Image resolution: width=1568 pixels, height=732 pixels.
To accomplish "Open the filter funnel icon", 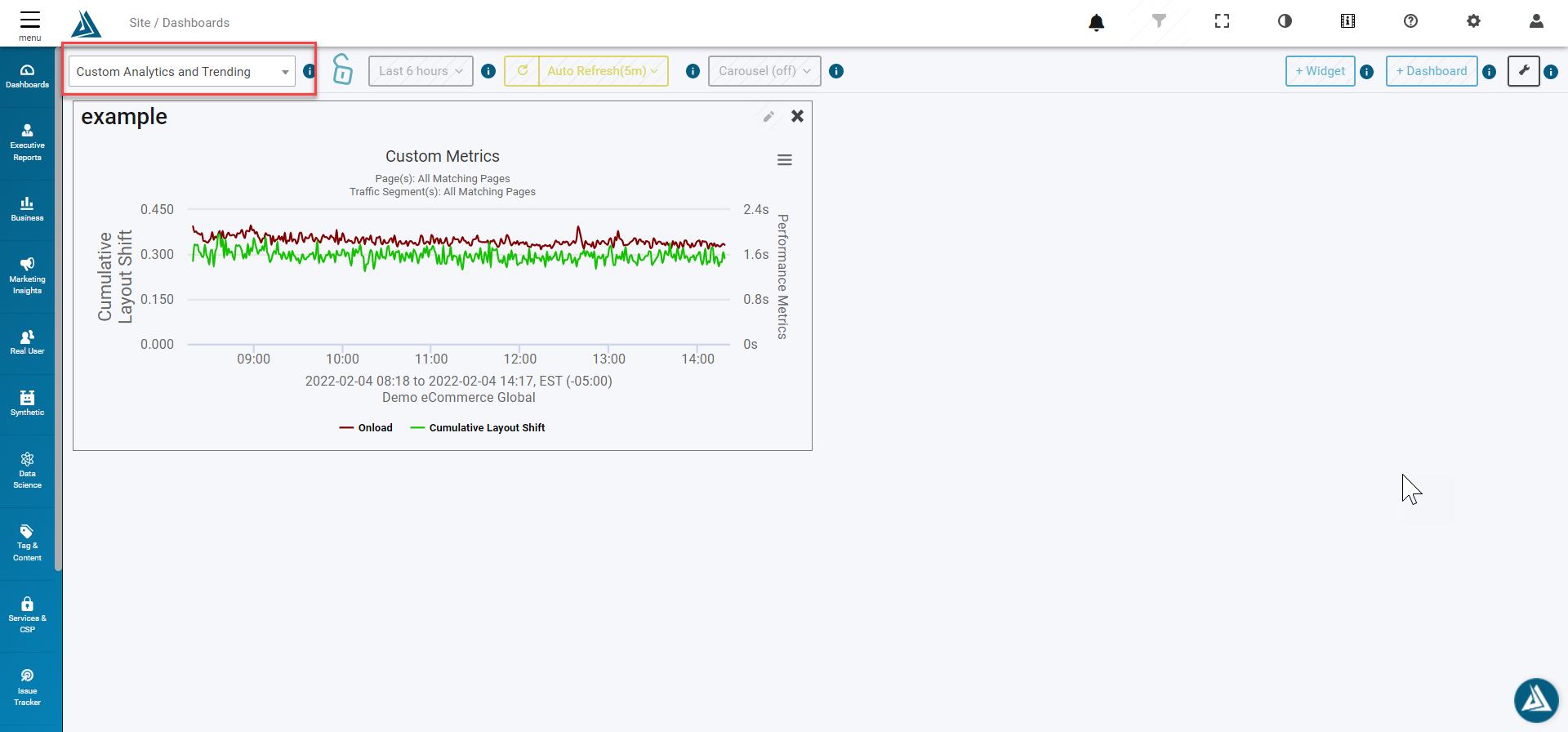I will [1159, 21].
